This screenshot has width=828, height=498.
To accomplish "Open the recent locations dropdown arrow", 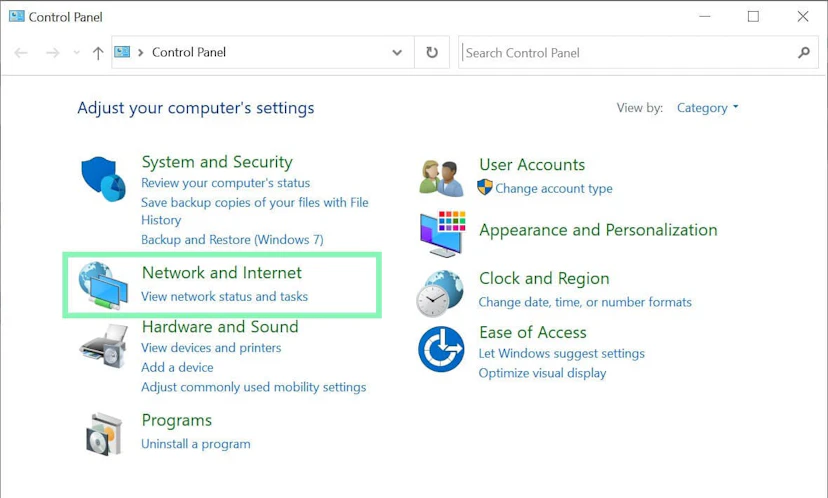I will (77, 52).
